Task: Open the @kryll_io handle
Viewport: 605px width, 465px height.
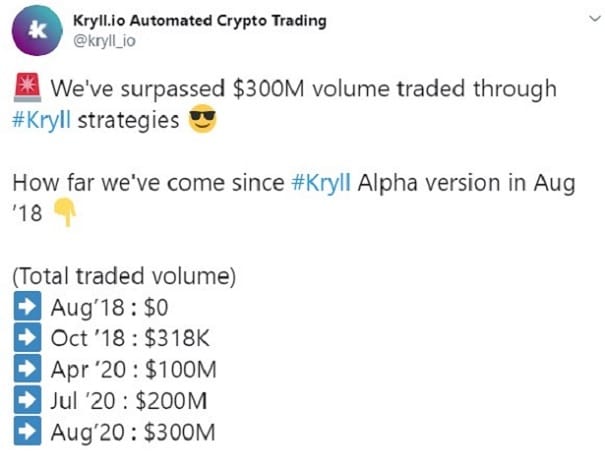Action: 104,41
